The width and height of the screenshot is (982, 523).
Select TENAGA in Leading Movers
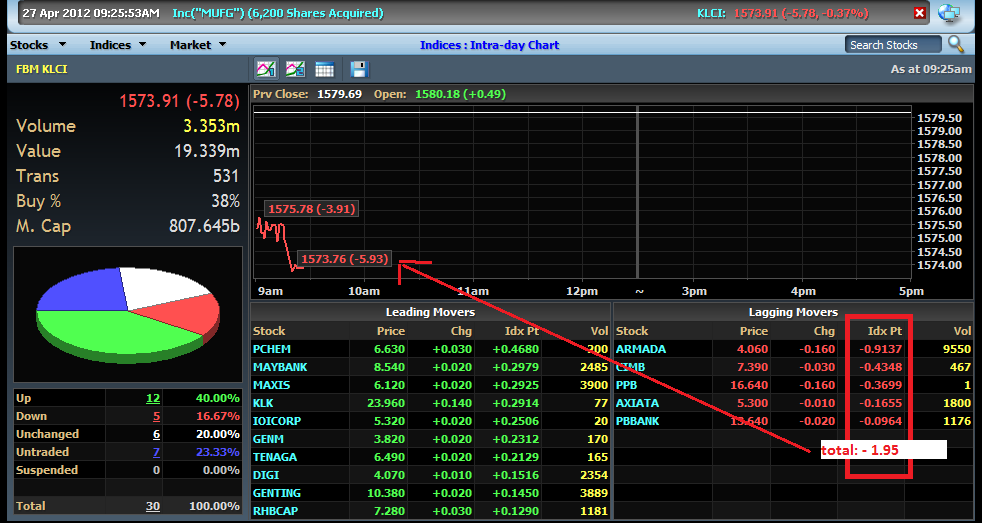coord(275,457)
